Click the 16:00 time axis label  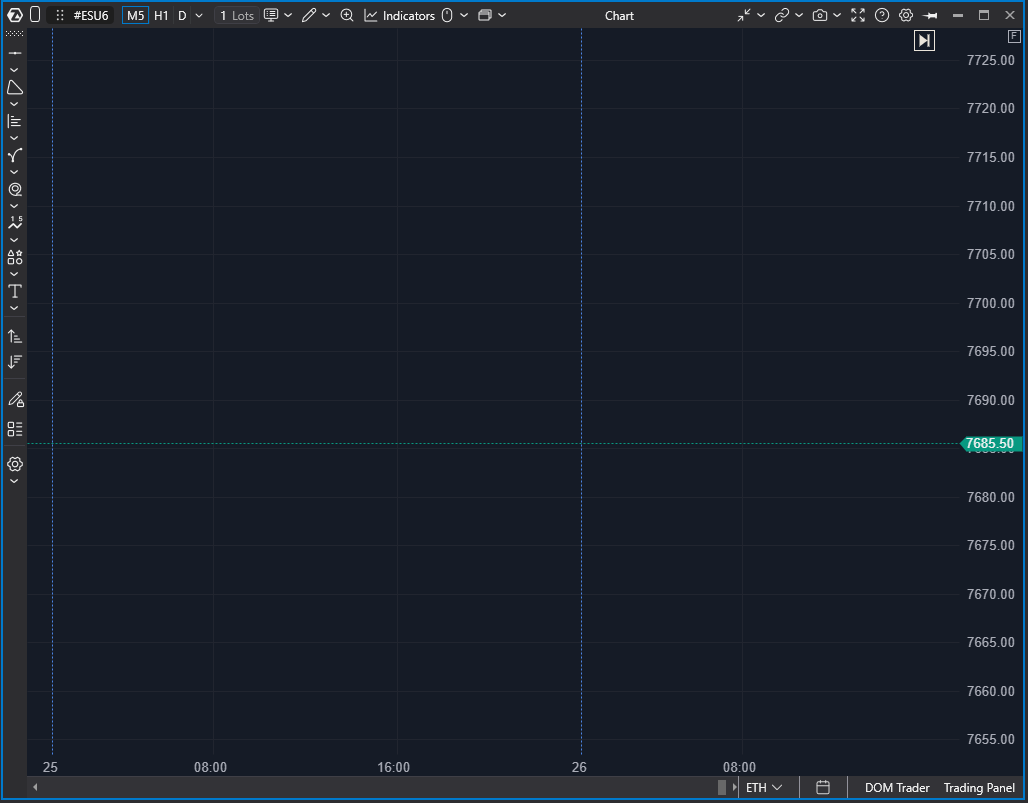tap(393, 768)
